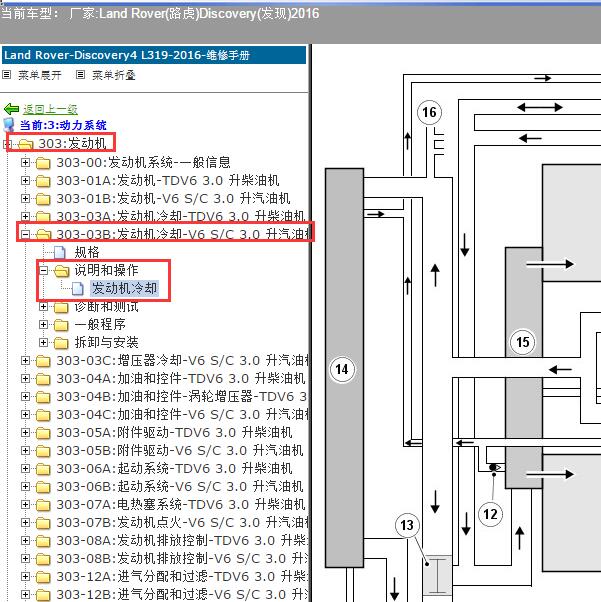The image size is (601, 602).
Task: Select 303-04C:加油和控件-V6 S/C item
Action: (183, 415)
